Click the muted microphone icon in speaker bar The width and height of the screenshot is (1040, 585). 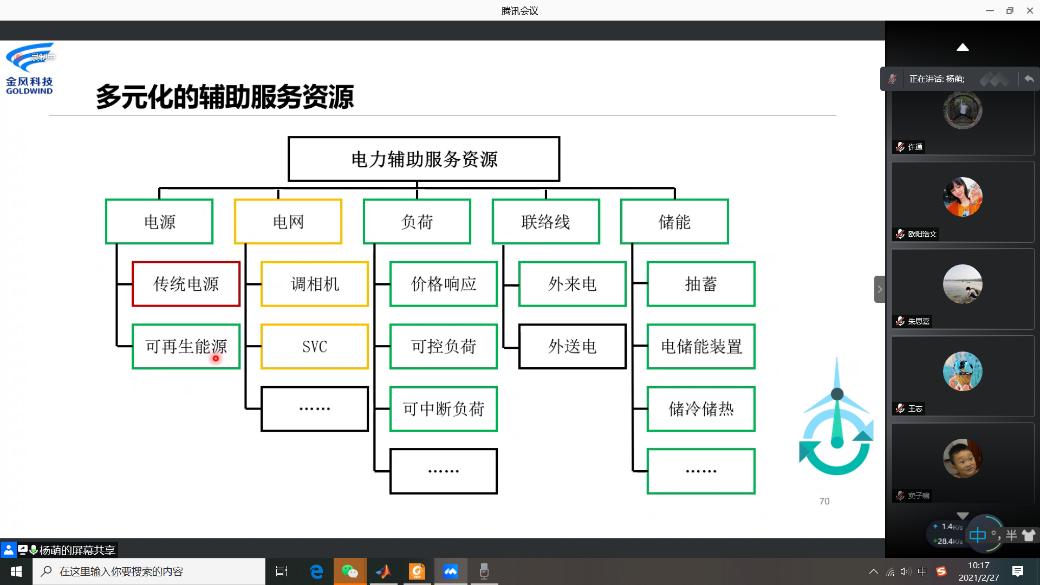point(893,79)
